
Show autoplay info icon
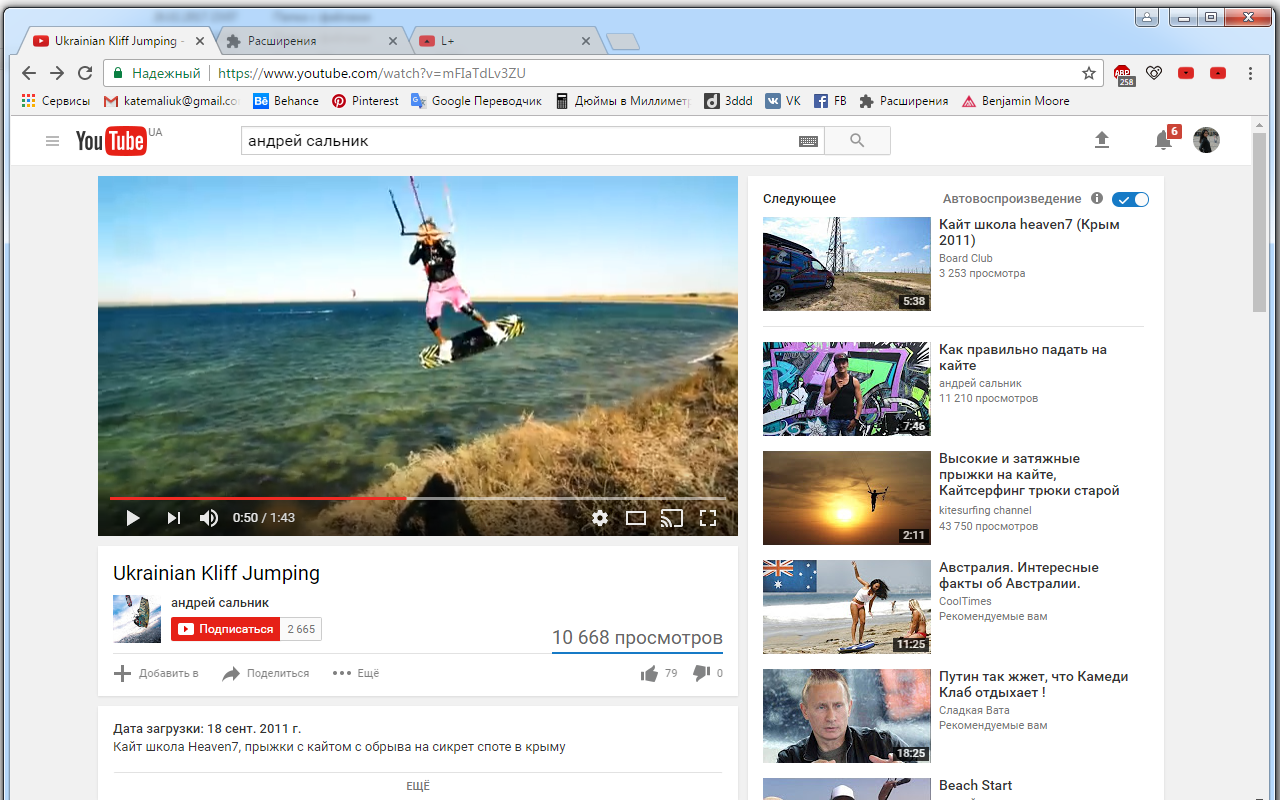coord(1097,199)
